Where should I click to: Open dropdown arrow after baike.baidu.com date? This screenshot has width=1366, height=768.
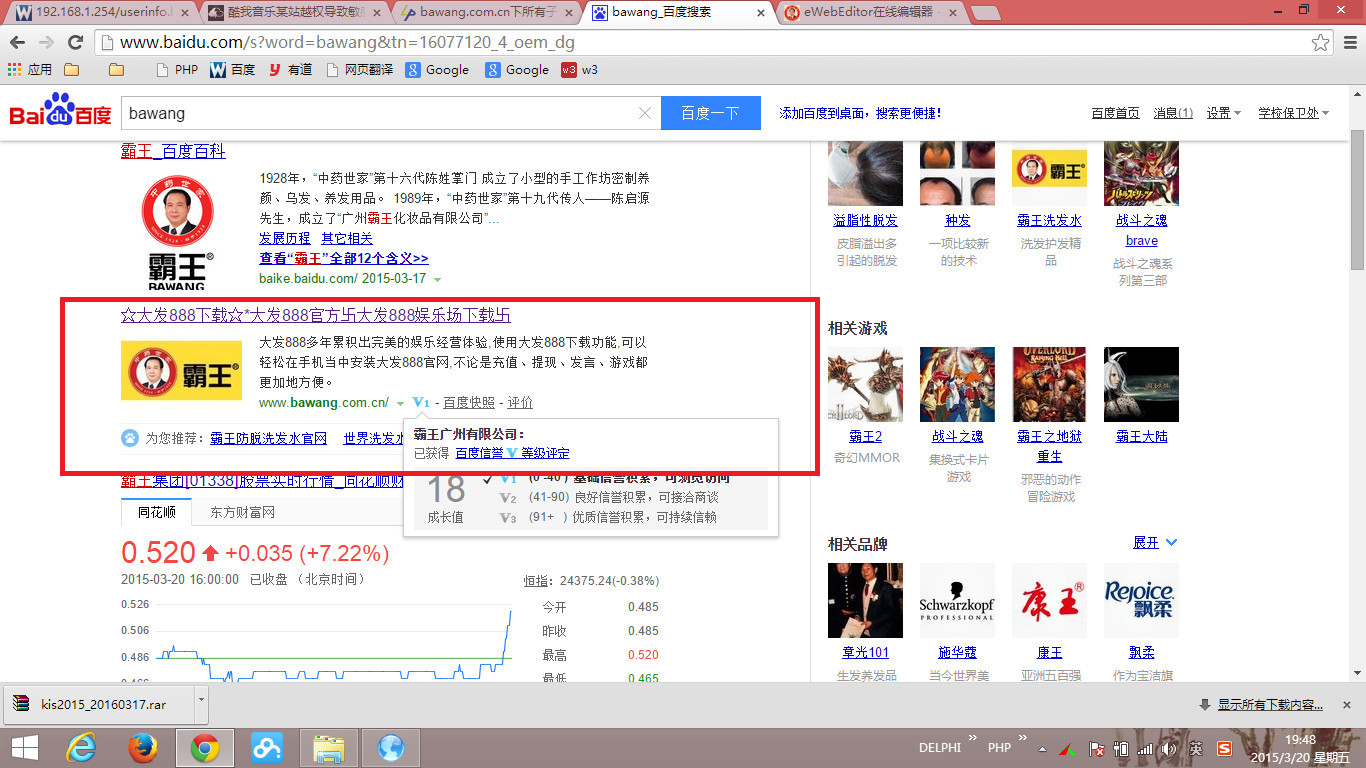click(438, 279)
